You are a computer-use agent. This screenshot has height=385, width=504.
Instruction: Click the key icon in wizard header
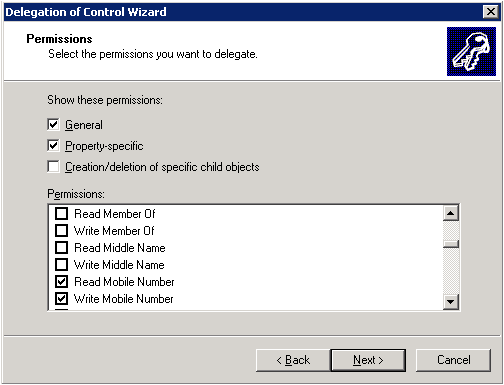tap(471, 51)
